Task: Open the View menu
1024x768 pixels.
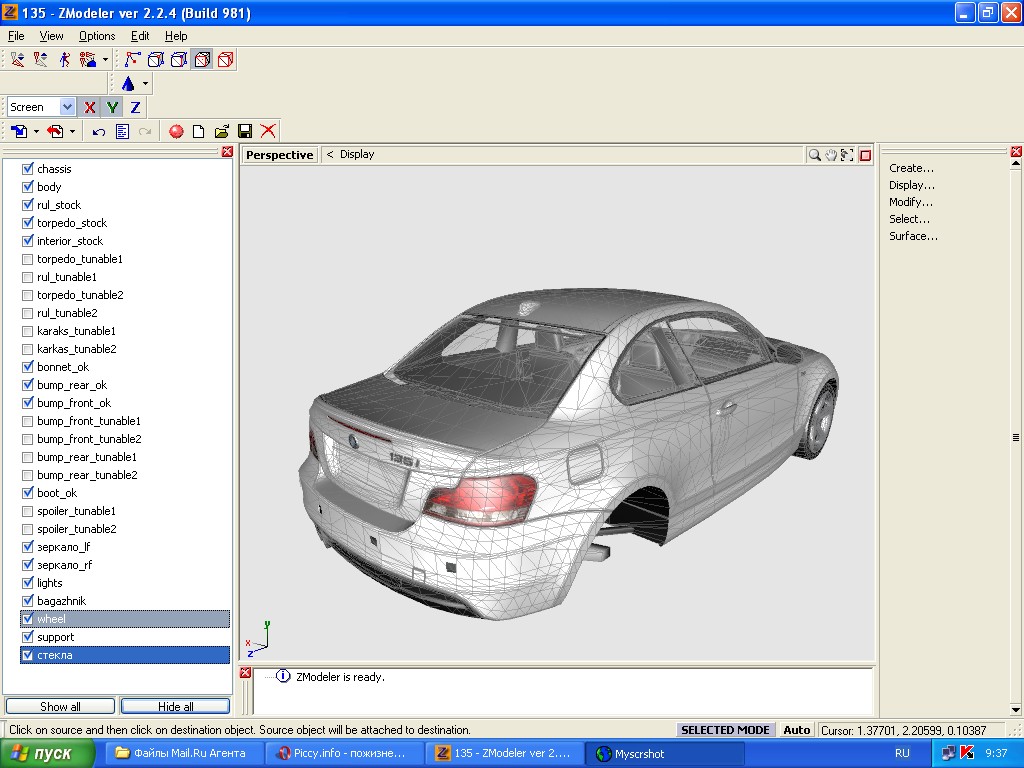Action: [51, 36]
